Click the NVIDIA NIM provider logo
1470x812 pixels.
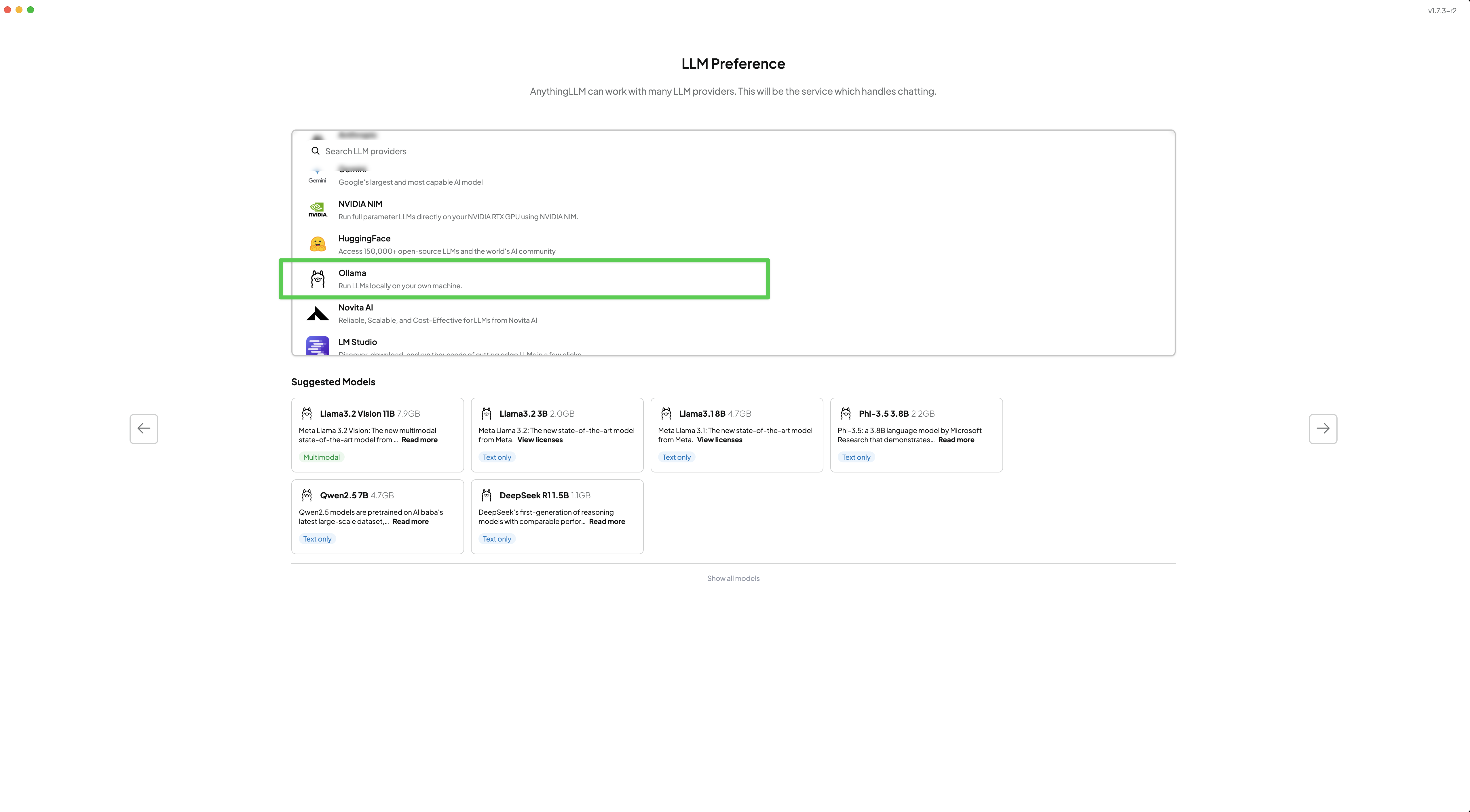click(x=317, y=210)
